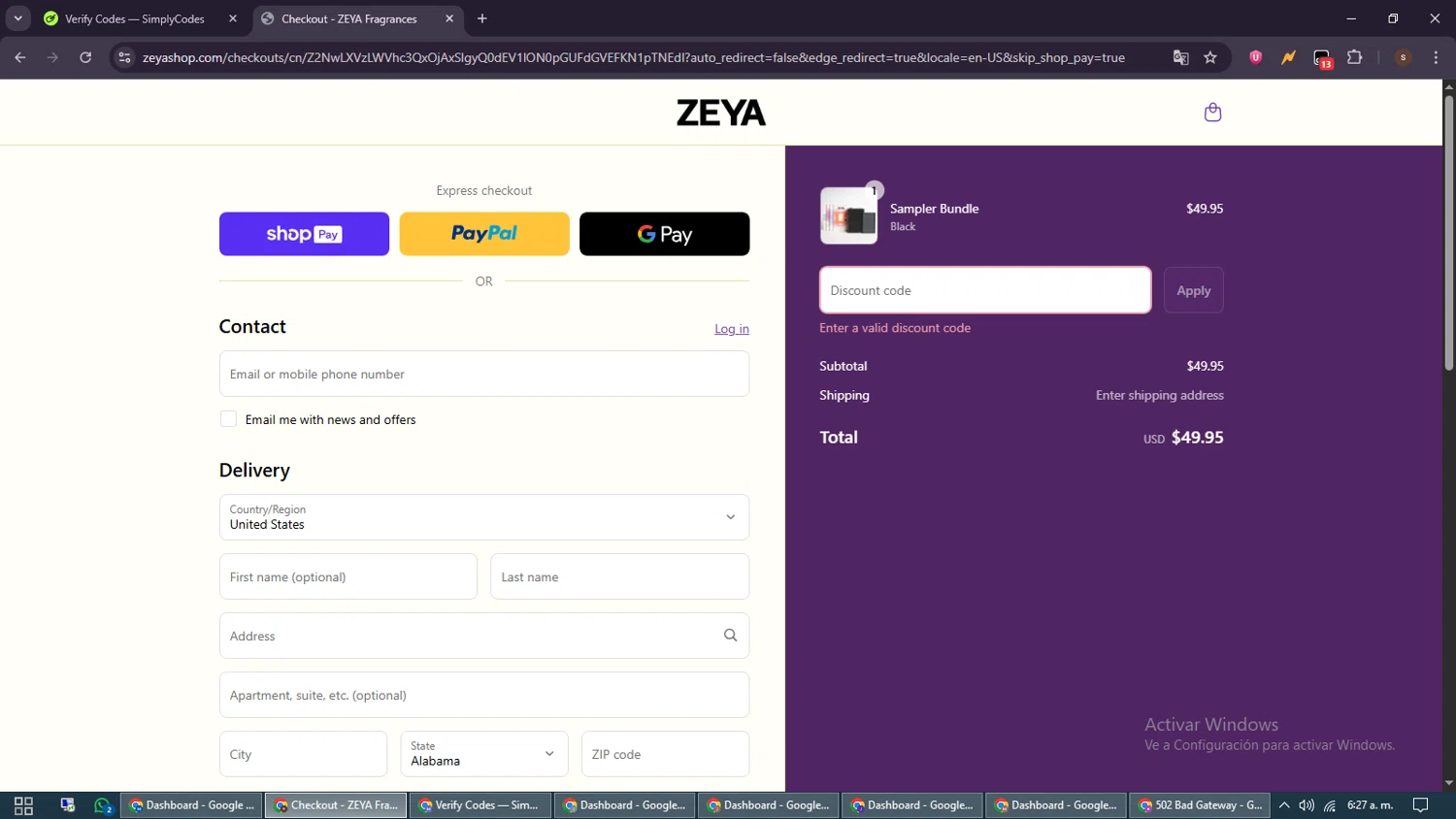Click the page vertical scrollbar thumb
This screenshot has height=819, width=1456.
[x=1448, y=233]
